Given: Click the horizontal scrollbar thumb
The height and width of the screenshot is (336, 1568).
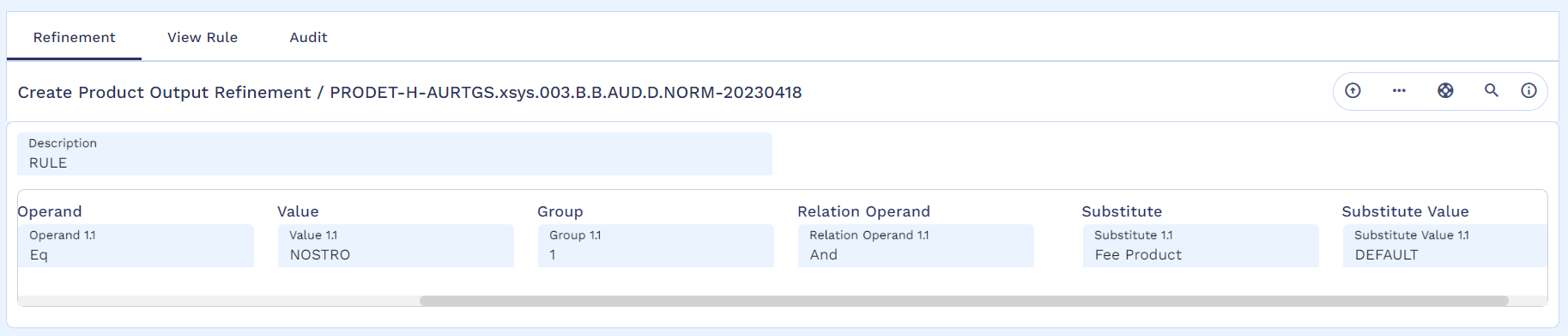Looking at the screenshot, I should click(964, 301).
